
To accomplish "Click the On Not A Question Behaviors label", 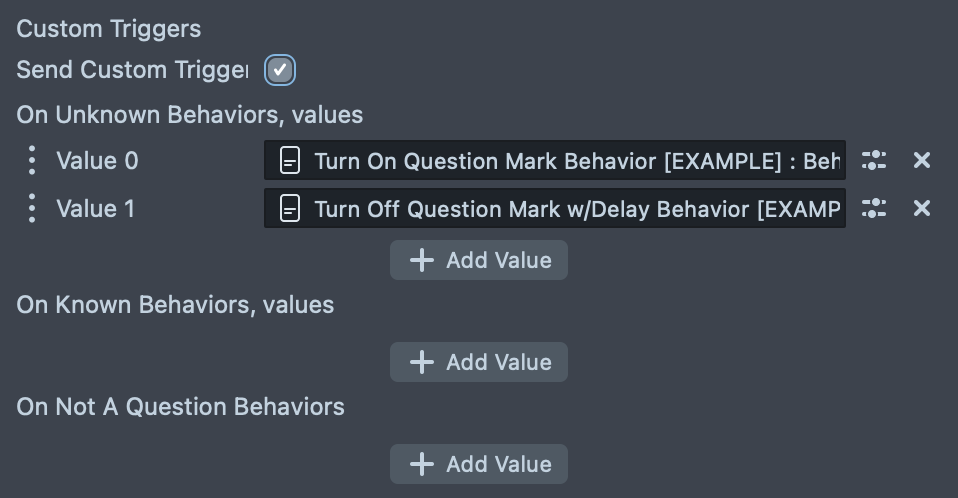I will coord(180,407).
